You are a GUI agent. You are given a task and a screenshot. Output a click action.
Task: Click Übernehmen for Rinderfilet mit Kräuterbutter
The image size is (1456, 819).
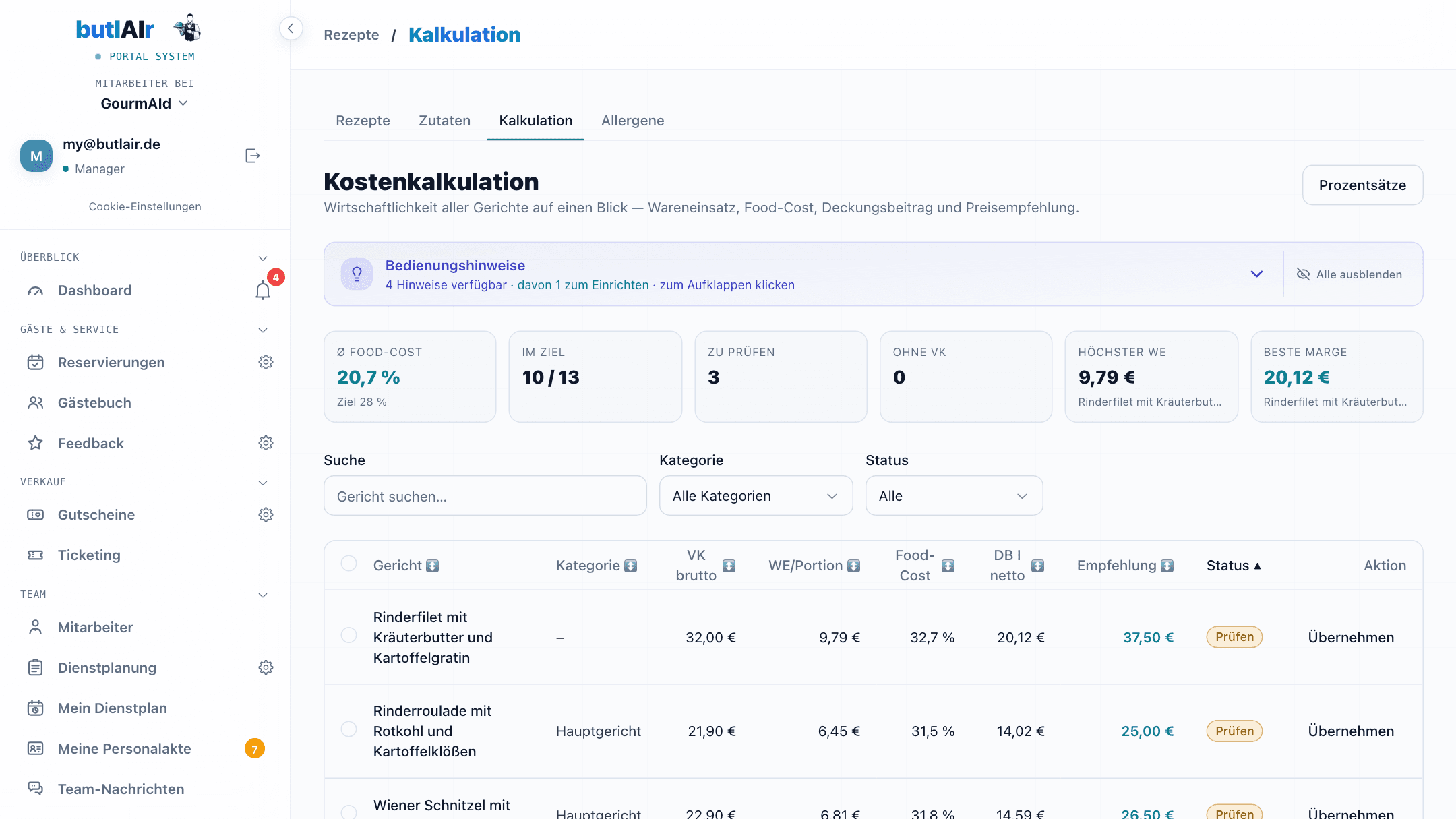point(1351,637)
